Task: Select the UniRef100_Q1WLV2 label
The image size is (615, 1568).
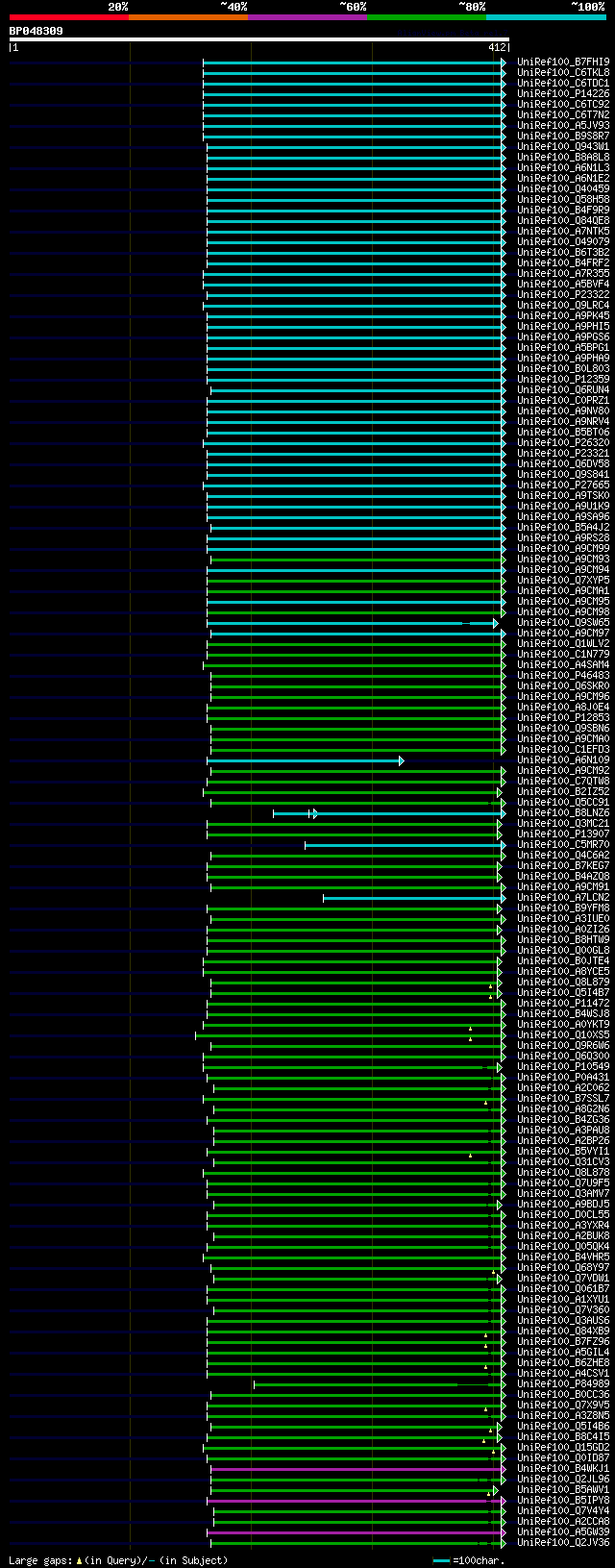Action: point(563,643)
